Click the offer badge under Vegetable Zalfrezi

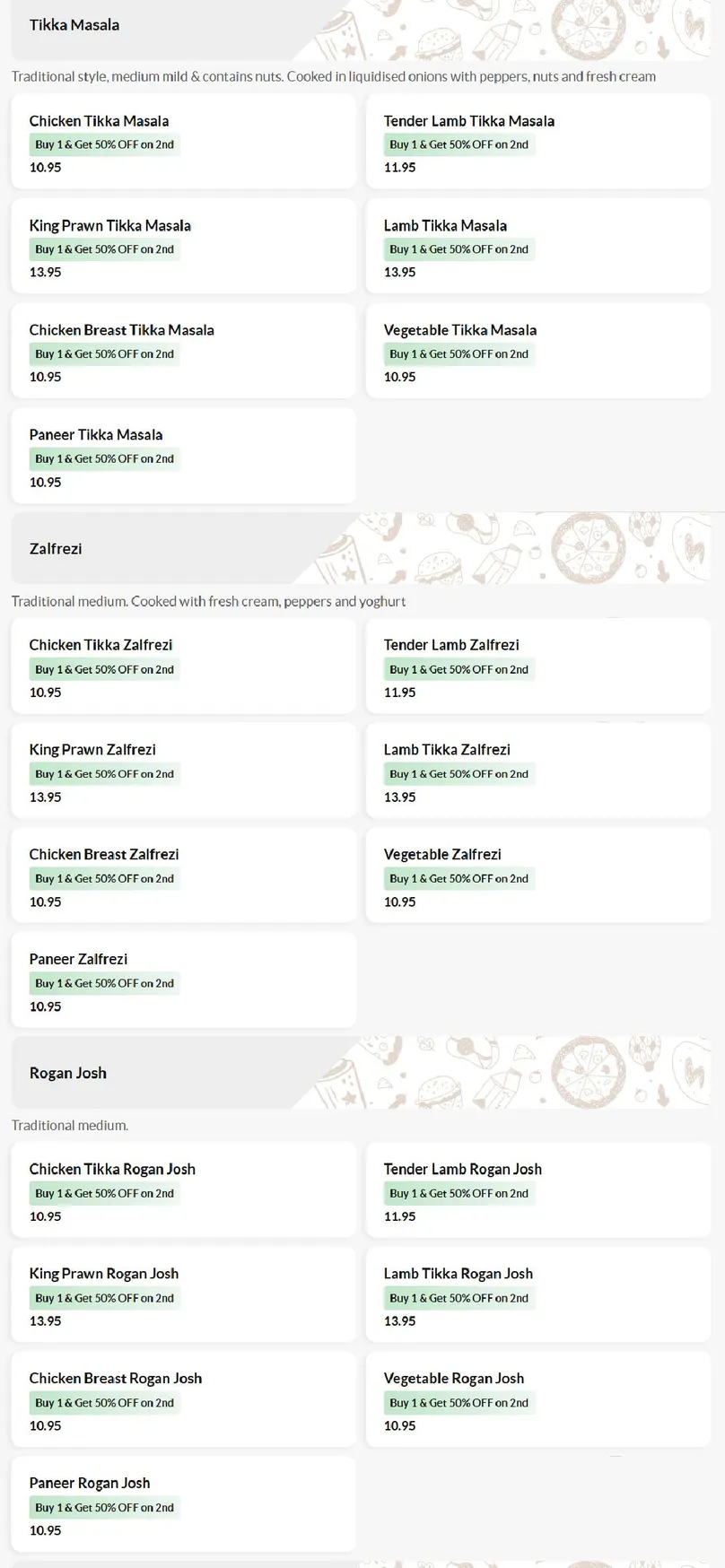coord(459,878)
